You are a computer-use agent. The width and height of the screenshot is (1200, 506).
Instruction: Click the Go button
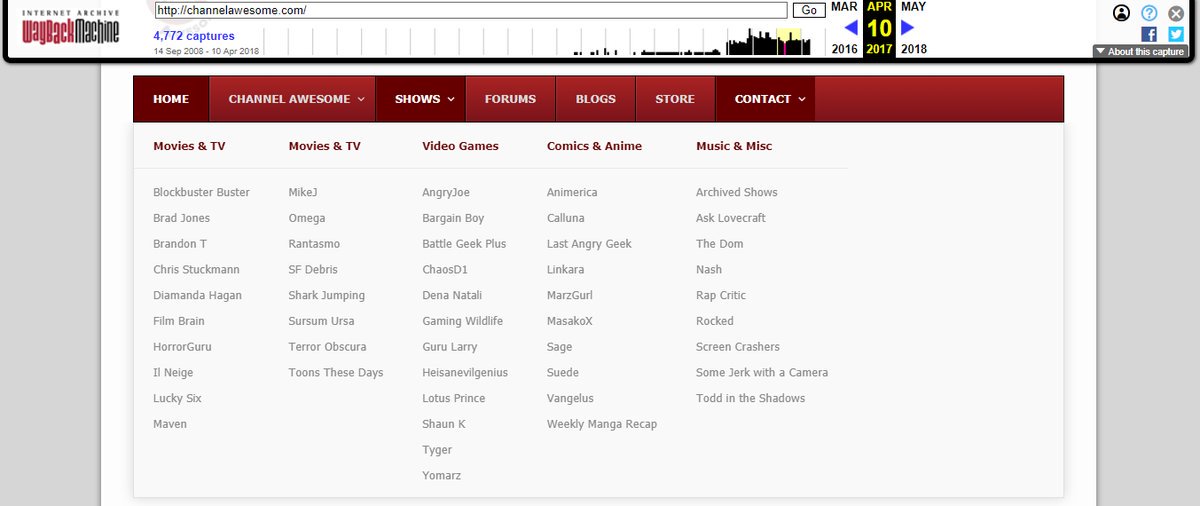[809, 10]
